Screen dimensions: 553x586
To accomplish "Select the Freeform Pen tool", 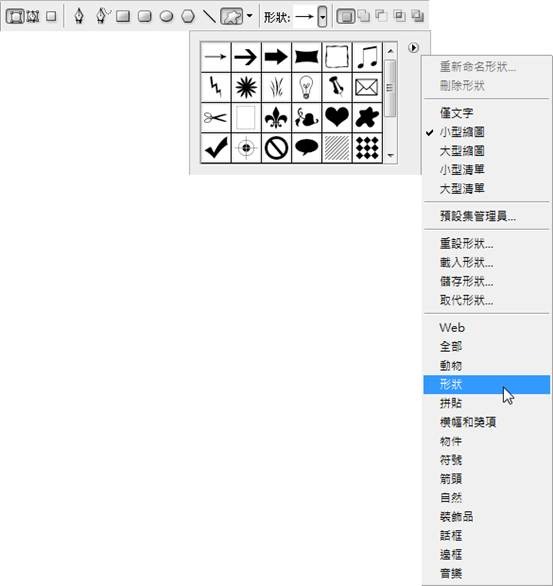I will tap(102, 16).
